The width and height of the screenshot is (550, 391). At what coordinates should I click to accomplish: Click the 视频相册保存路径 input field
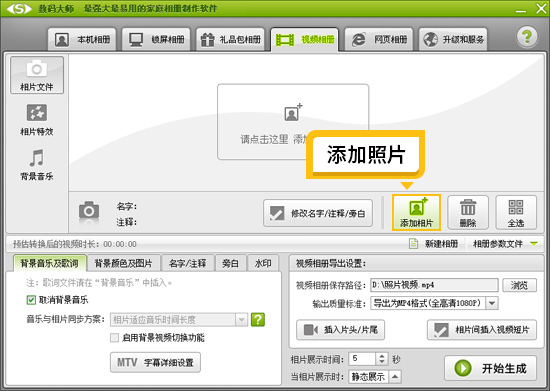pos(434,285)
